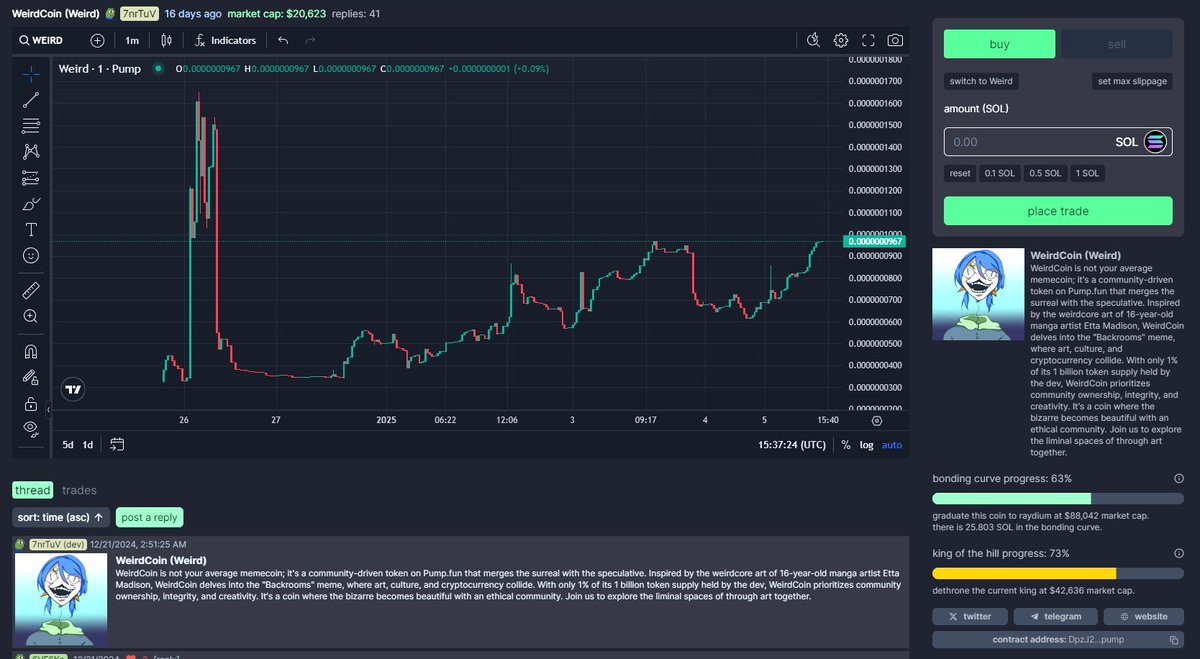Activate the zoom in tool
This screenshot has width=1200, height=659.
pyautogui.click(x=31, y=316)
